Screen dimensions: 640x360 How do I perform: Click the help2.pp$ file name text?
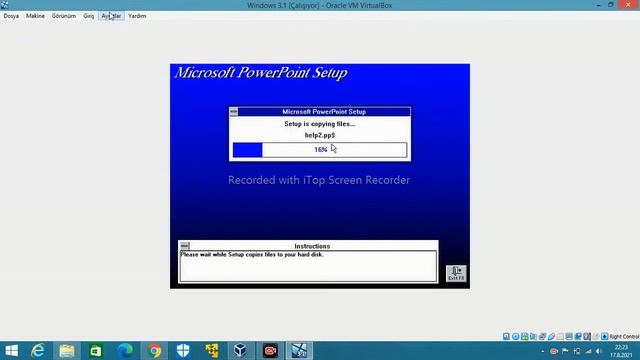point(320,135)
